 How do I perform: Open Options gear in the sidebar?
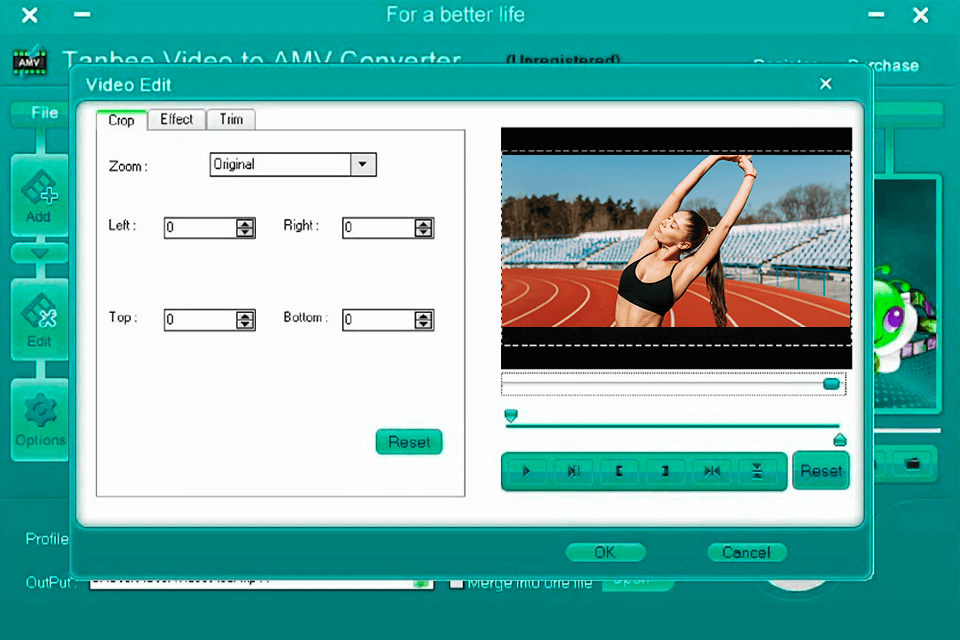pyautogui.click(x=39, y=420)
